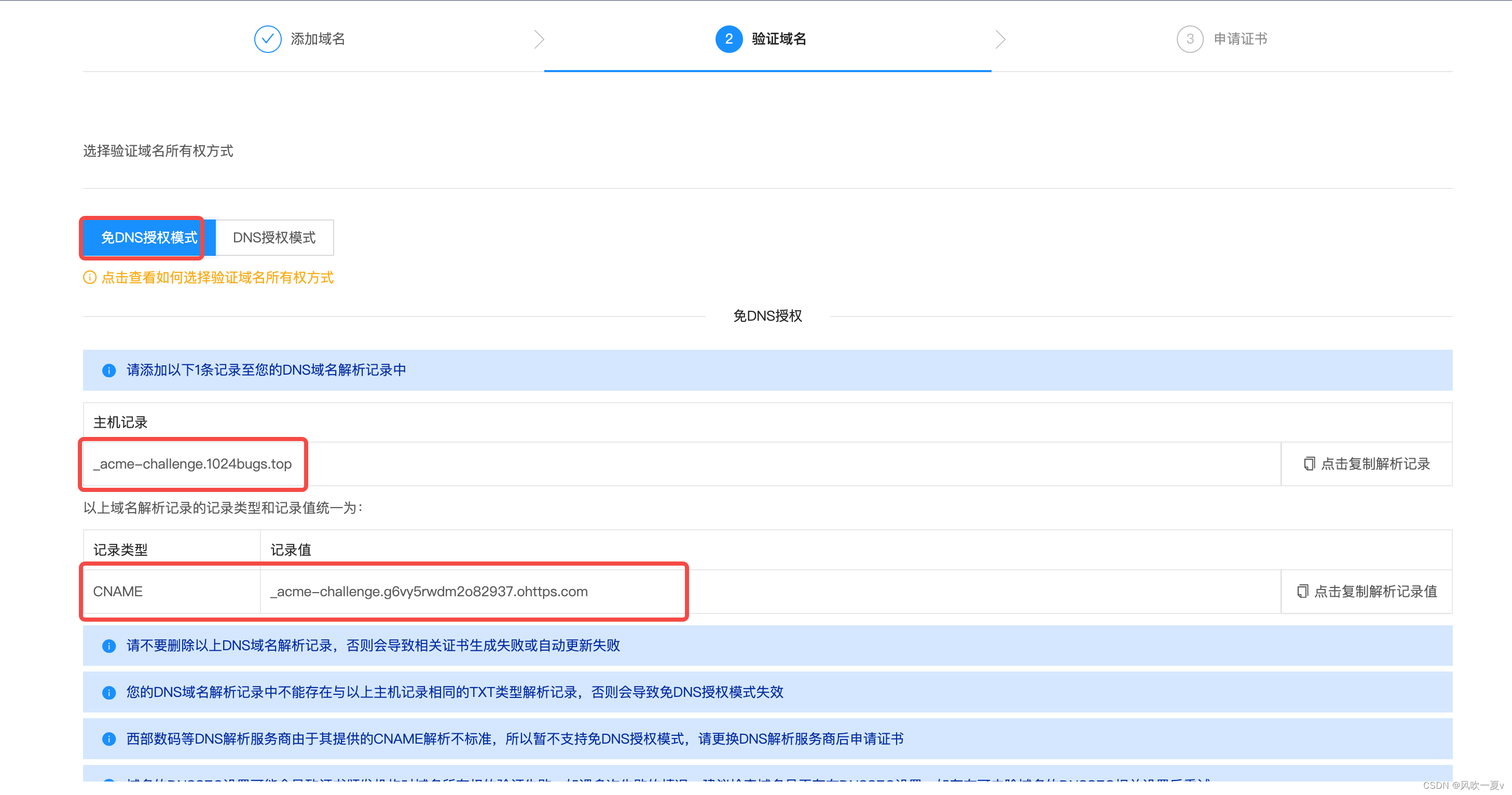Open the 点击查看如何选择验证域名所有权方式 help link
The image size is (1512, 795).
pos(217,277)
